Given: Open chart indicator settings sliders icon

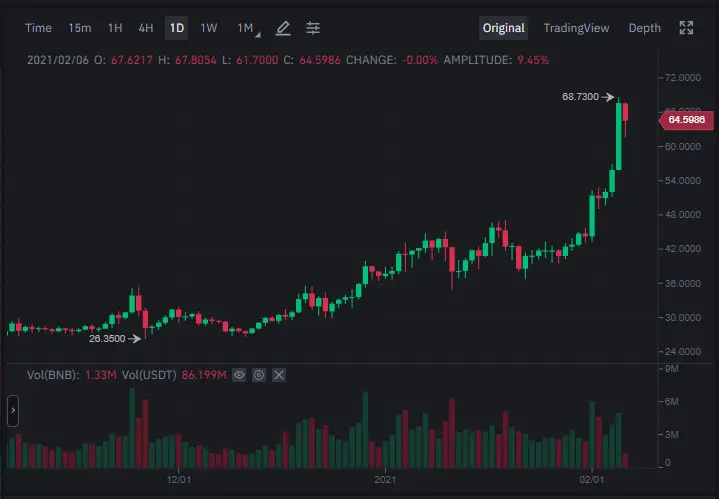Looking at the screenshot, I should pos(313,28).
